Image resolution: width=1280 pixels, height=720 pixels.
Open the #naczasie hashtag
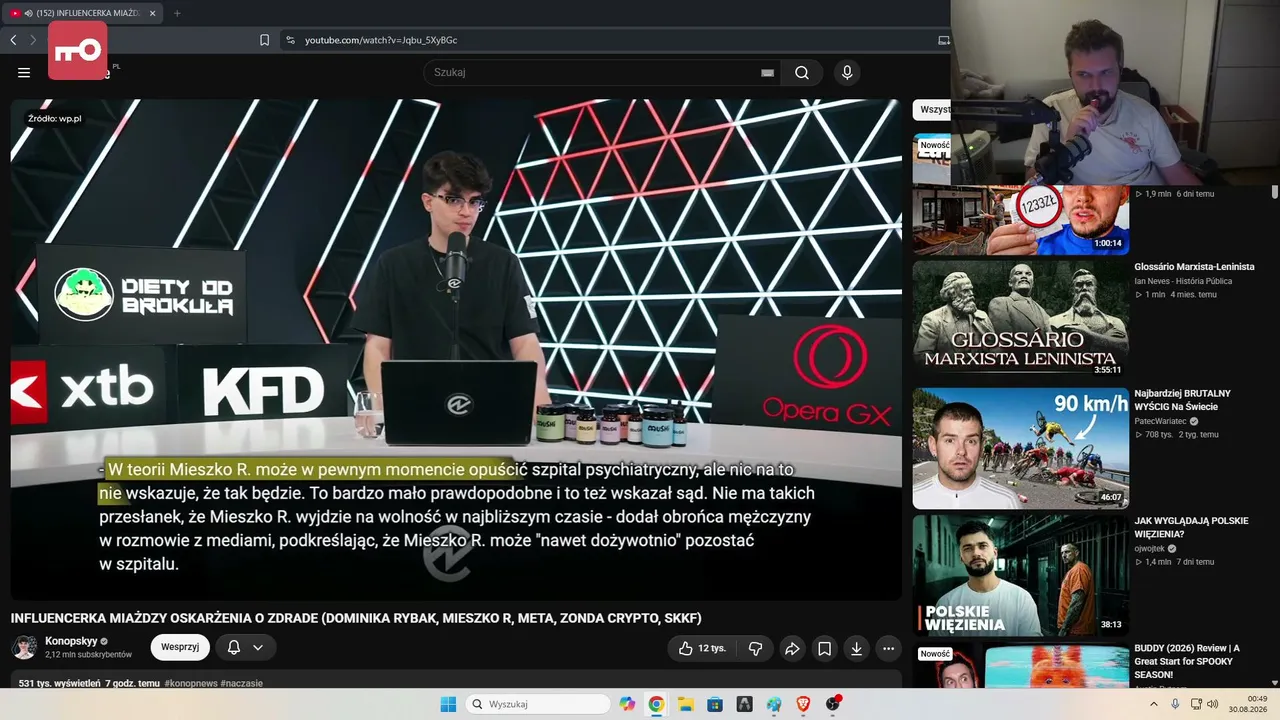(239, 683)
